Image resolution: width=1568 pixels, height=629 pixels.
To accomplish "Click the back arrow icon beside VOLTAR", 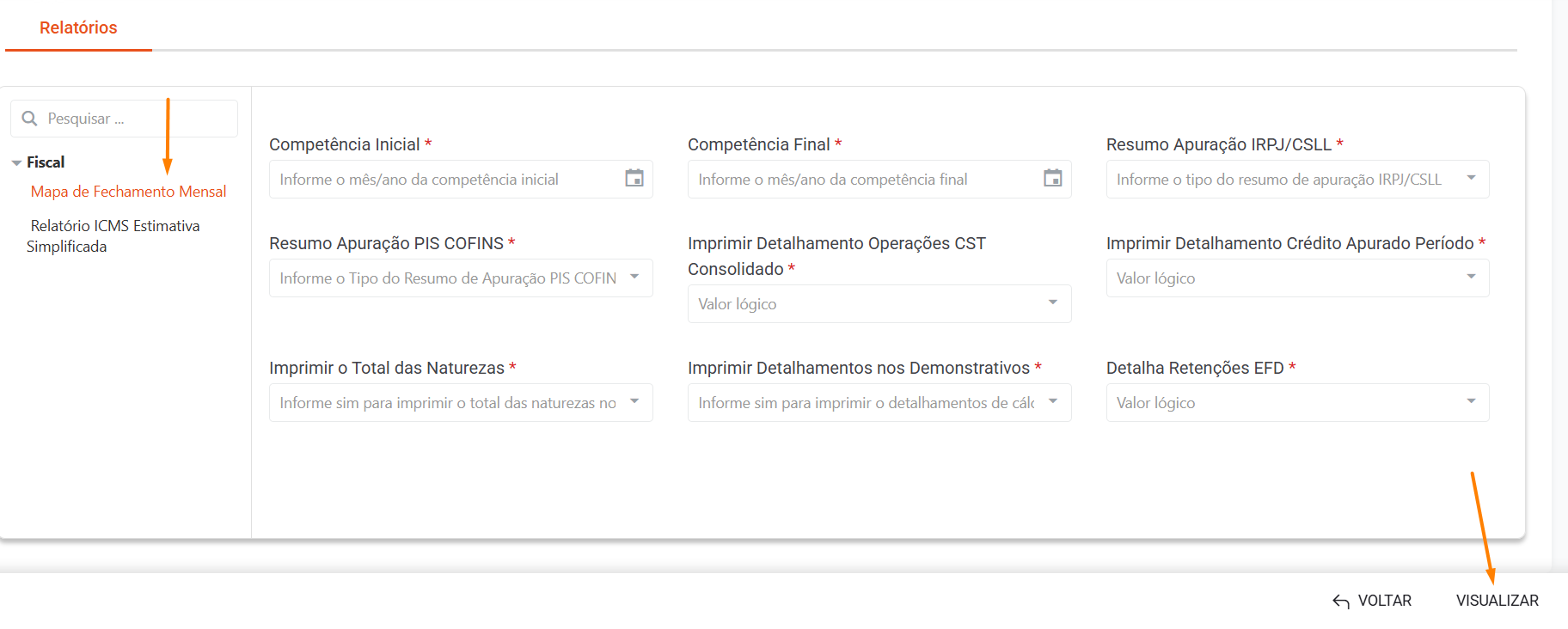I will [1340, 602].
